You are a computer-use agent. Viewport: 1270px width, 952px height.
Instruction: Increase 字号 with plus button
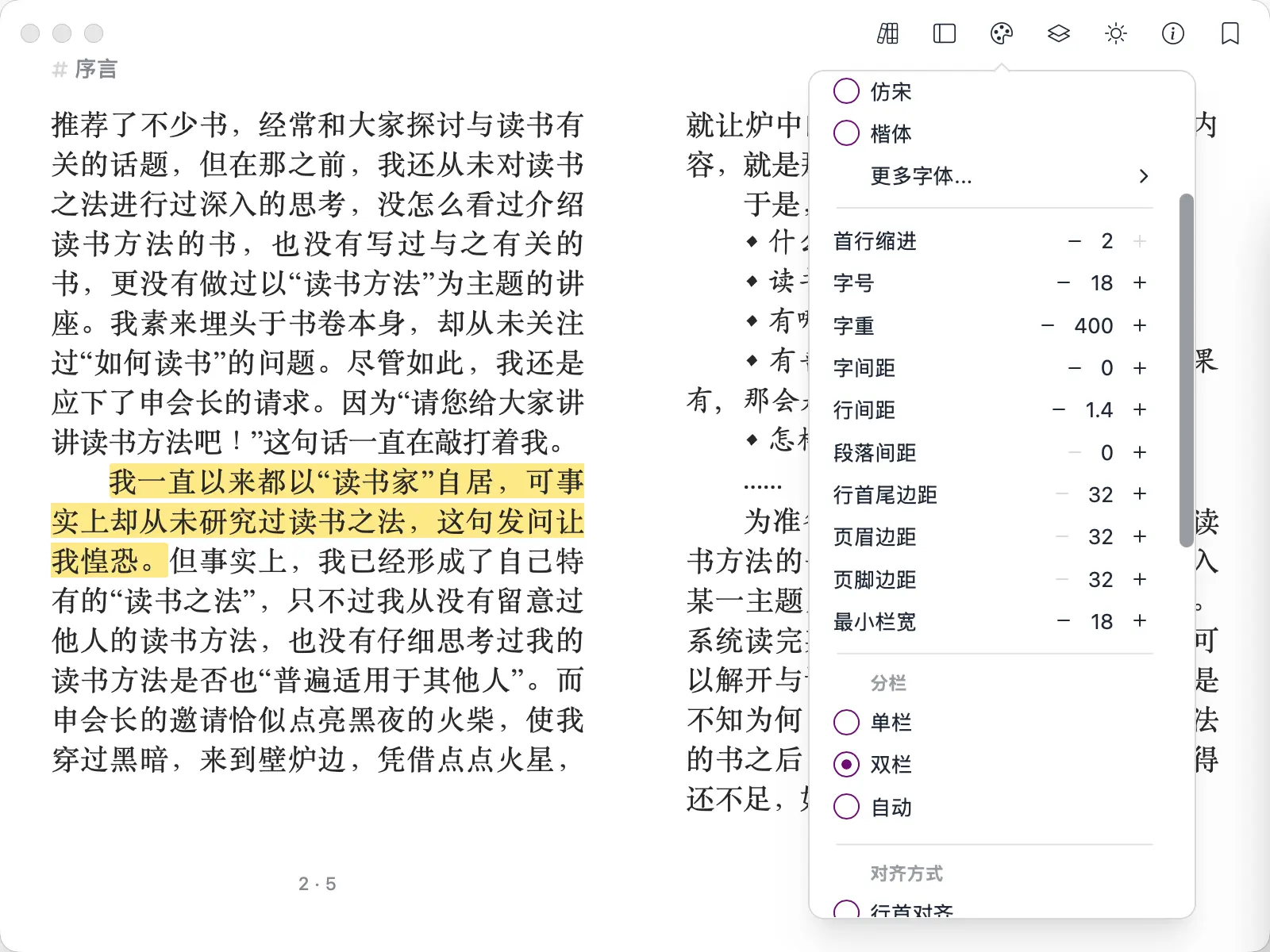click(1140, 283)
